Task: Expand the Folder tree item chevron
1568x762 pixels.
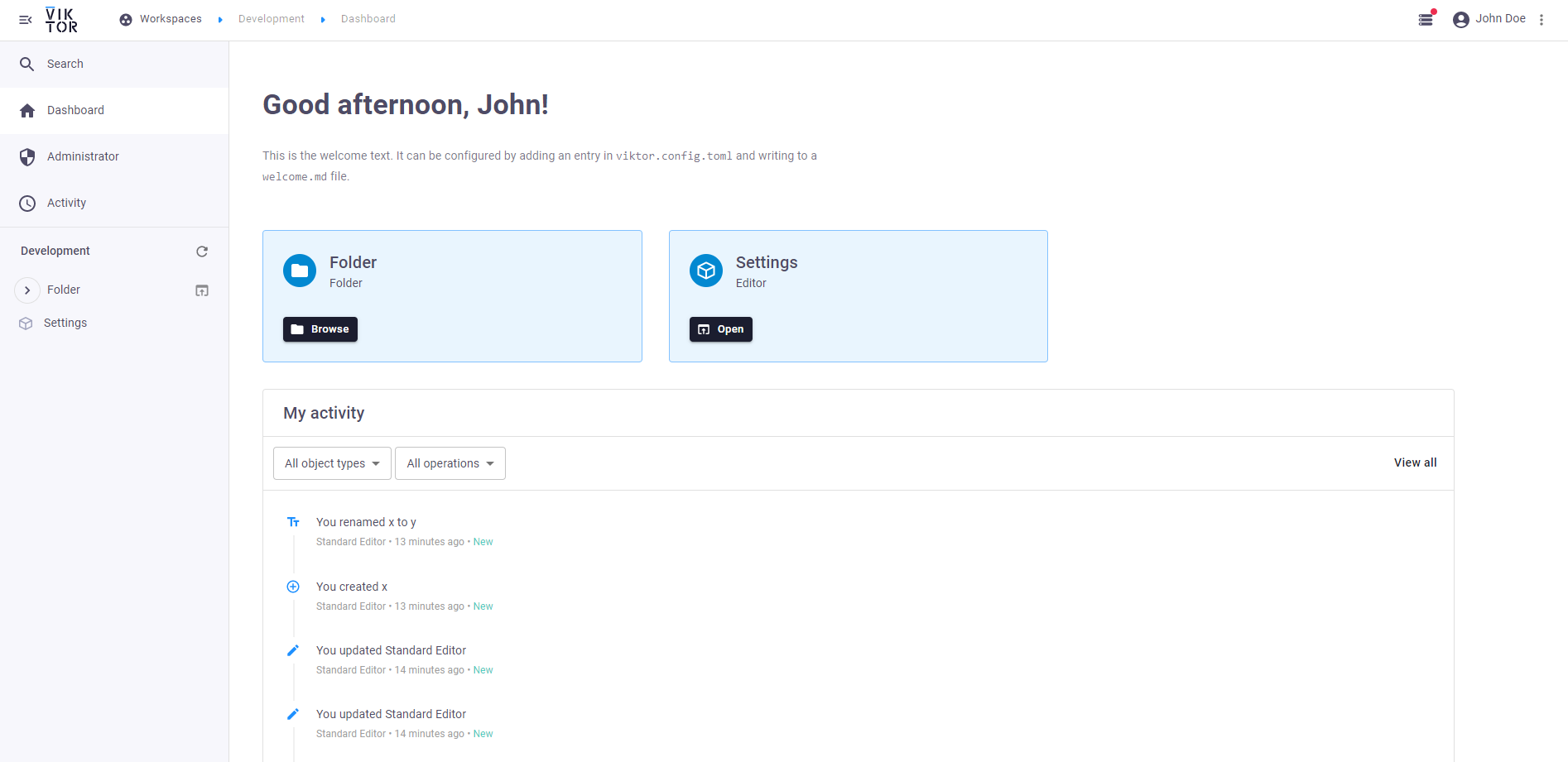Action: tap(27, 290)
